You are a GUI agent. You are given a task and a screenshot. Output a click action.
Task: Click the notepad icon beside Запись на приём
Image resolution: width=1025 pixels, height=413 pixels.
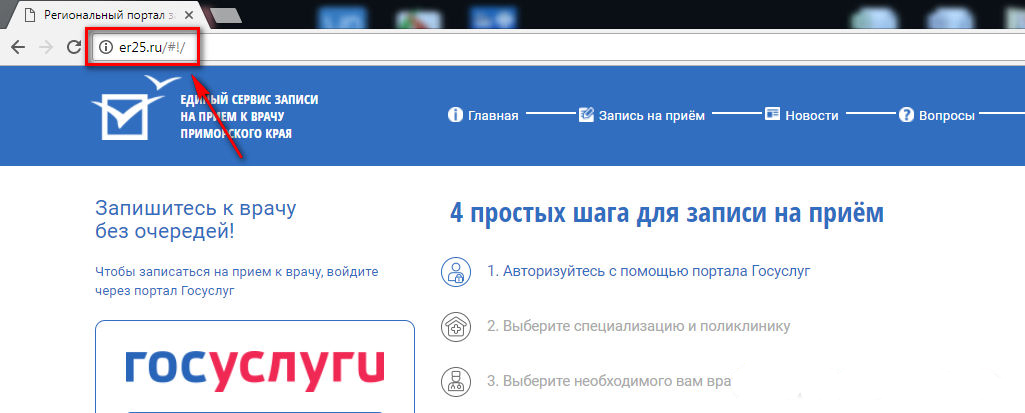[586, 115]
